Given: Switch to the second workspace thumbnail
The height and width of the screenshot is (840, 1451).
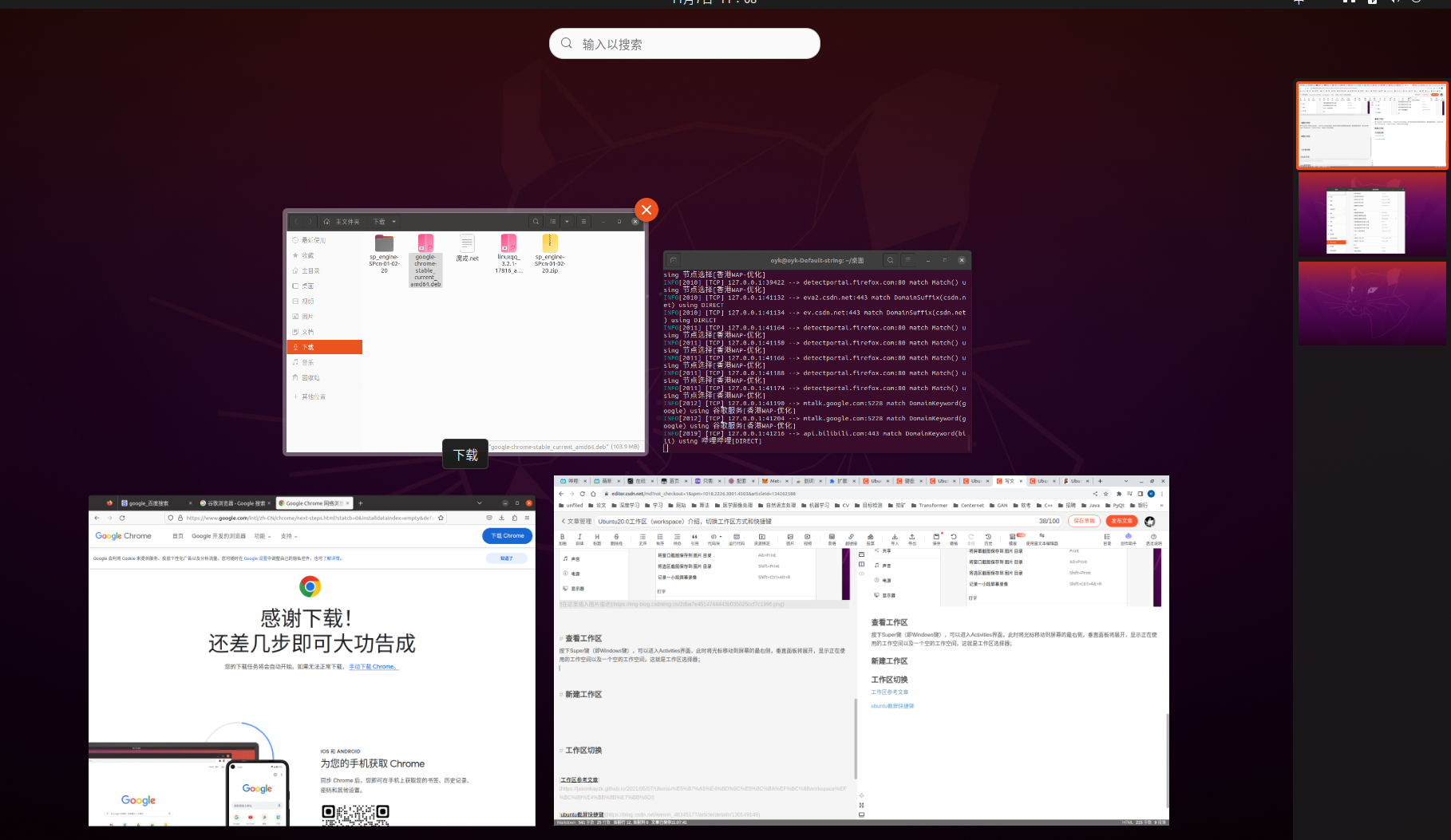Looking at the screenshot, I should 1372,215.
